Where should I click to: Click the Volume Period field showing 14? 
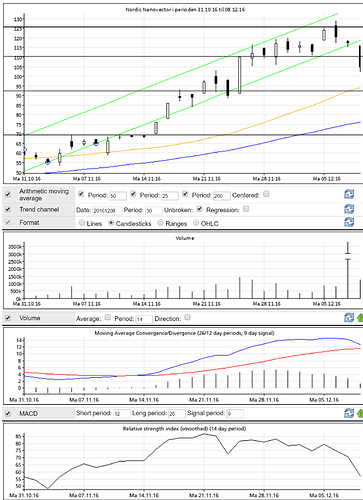tap(144, 319)
